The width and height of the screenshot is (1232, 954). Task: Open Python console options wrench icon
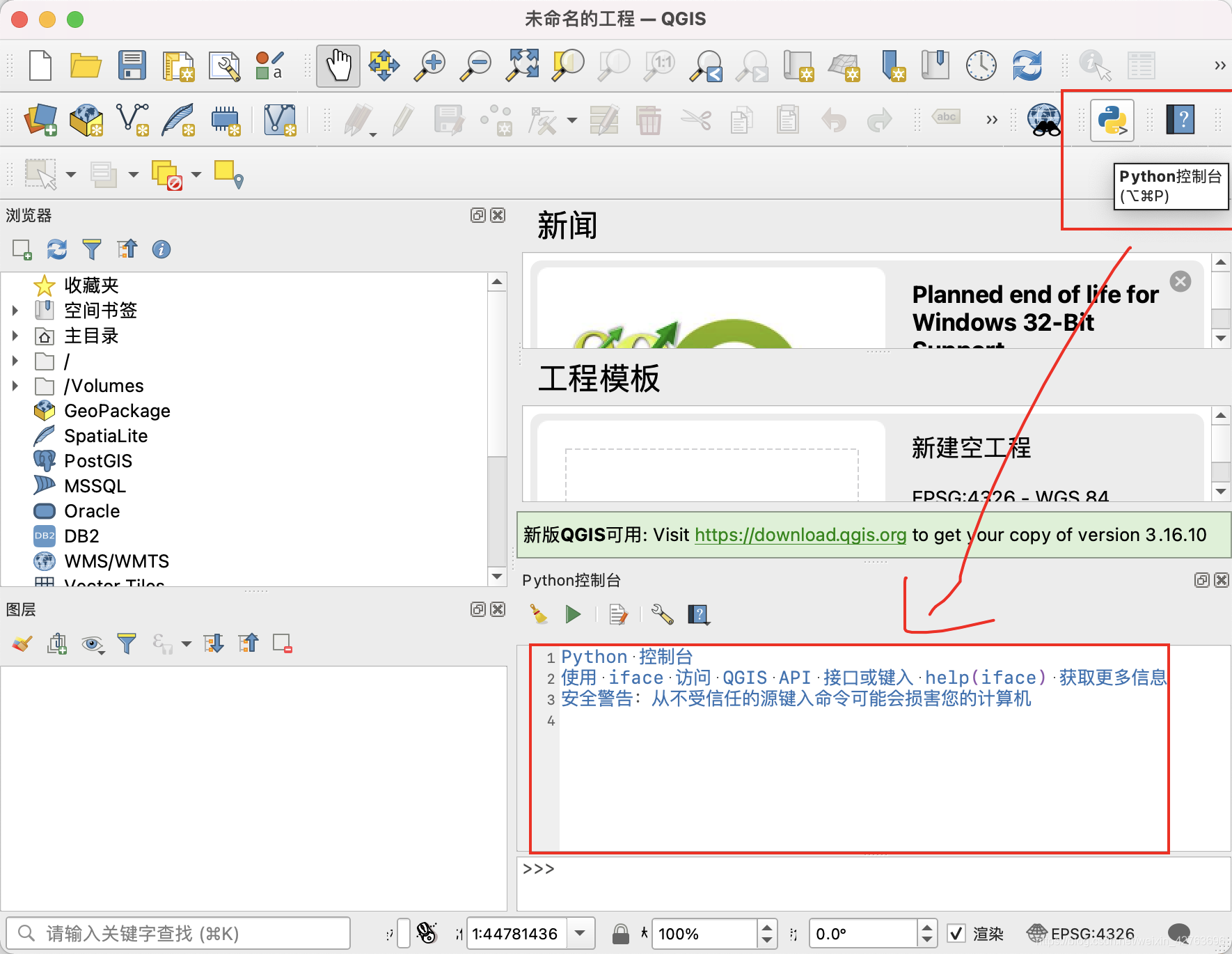tap(662, 613)
